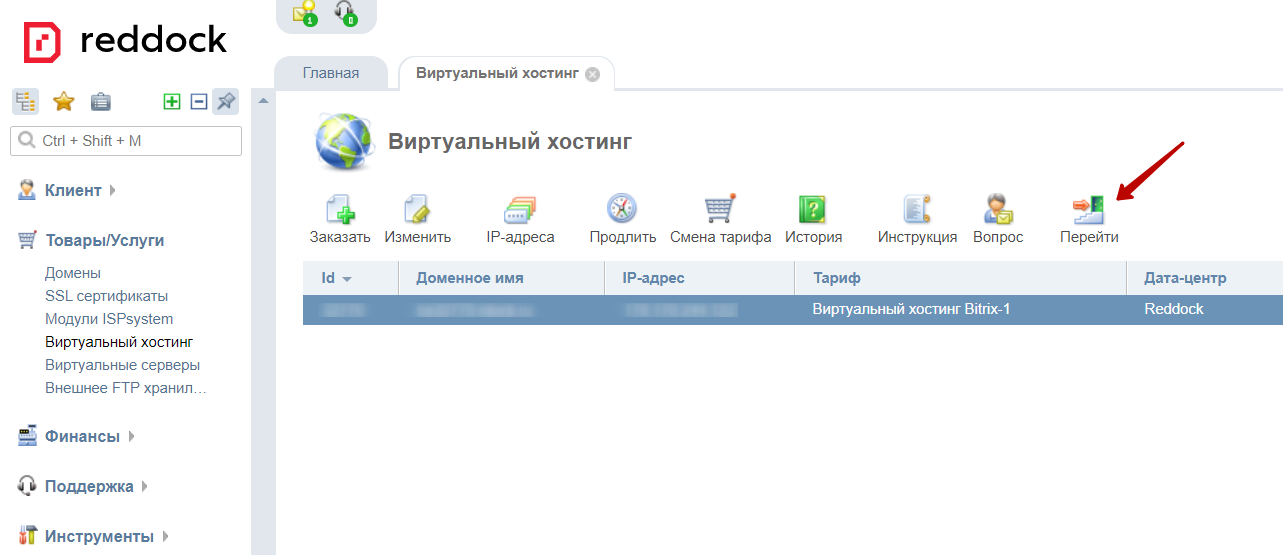Image resolution: width=1283 pixels, height=555 pixels.
Task: Open notifications envelope icon in the top bar
Action: point(304,13)
